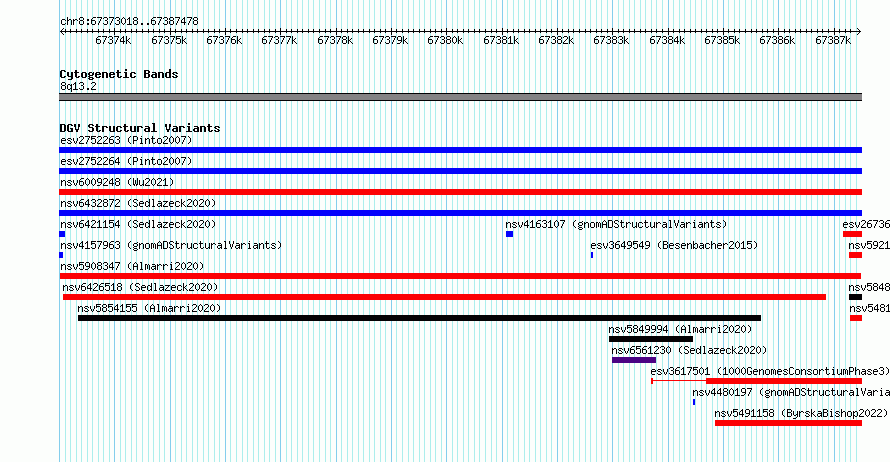Click the tiny blue nsv4480197 feature mark
Screen dimensions: 890x462
coord(694,402)
